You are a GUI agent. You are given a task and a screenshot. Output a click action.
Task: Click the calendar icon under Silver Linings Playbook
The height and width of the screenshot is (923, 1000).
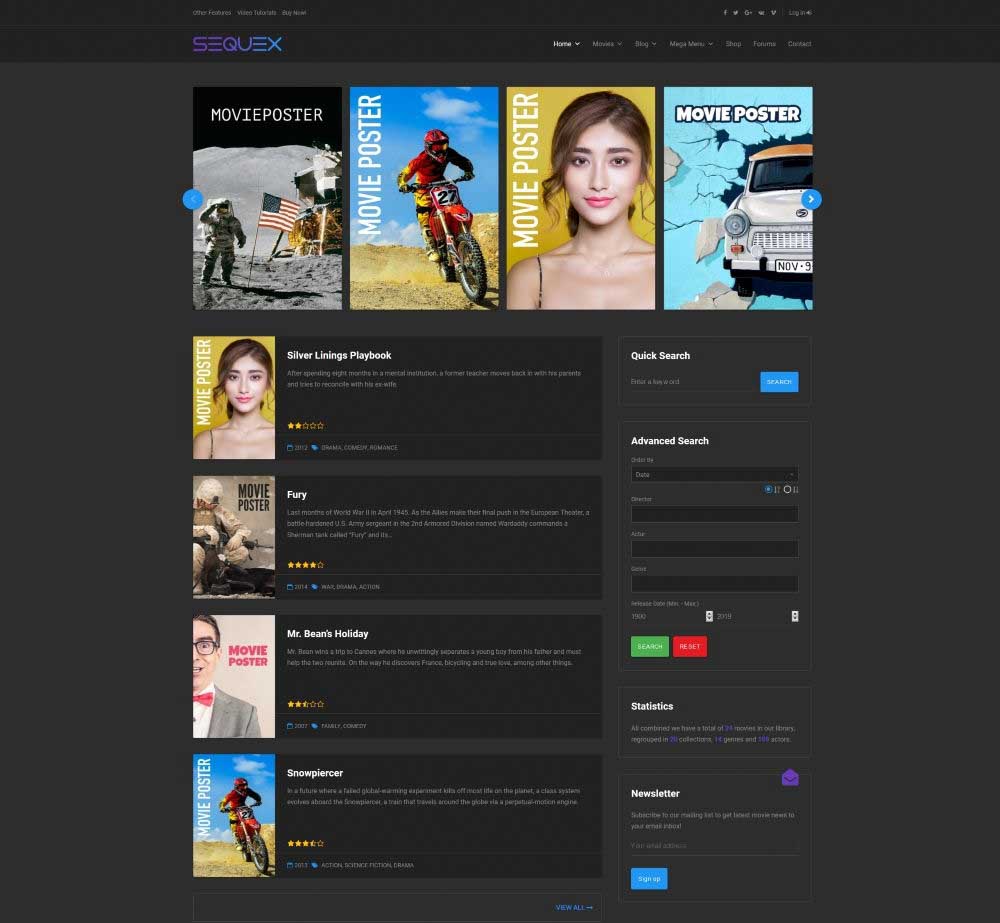point(290,448)
